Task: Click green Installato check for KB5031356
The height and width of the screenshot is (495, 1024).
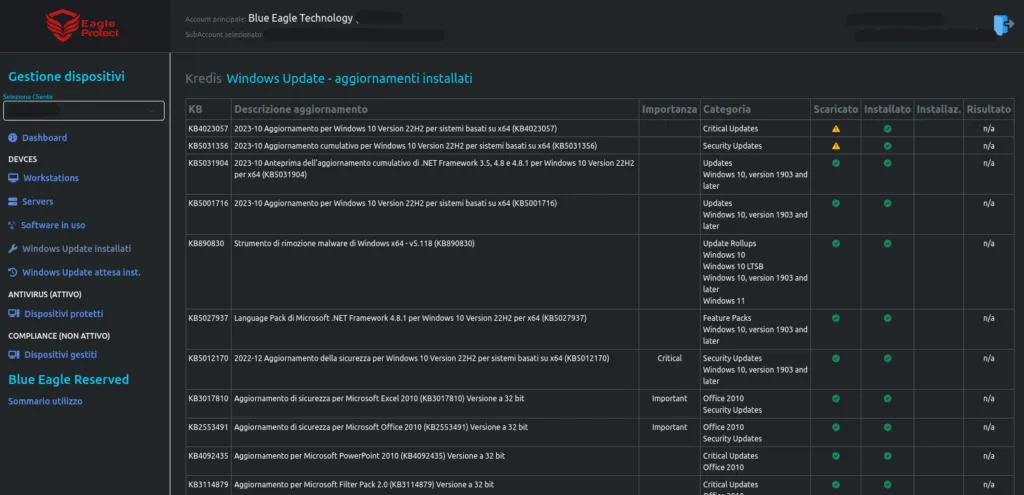Action: pos(887,146)
